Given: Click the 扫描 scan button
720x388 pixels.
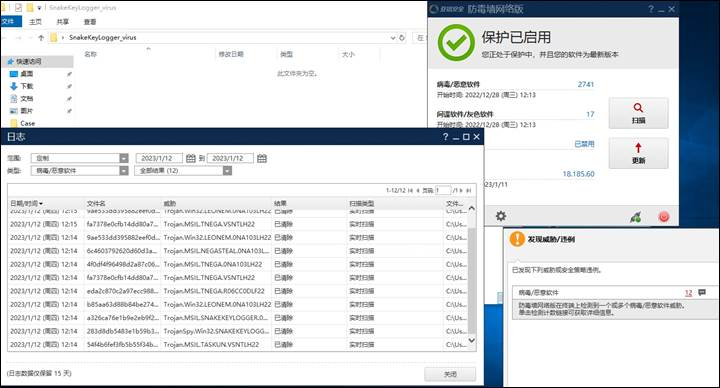Looking at the screenshot, I should coord(638,113).
